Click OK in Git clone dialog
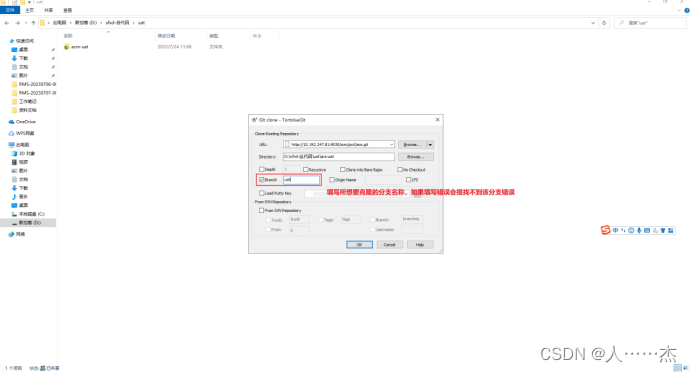Image resolution: width=692 pixels, height=372 pixels. click(x=359, y=244)
